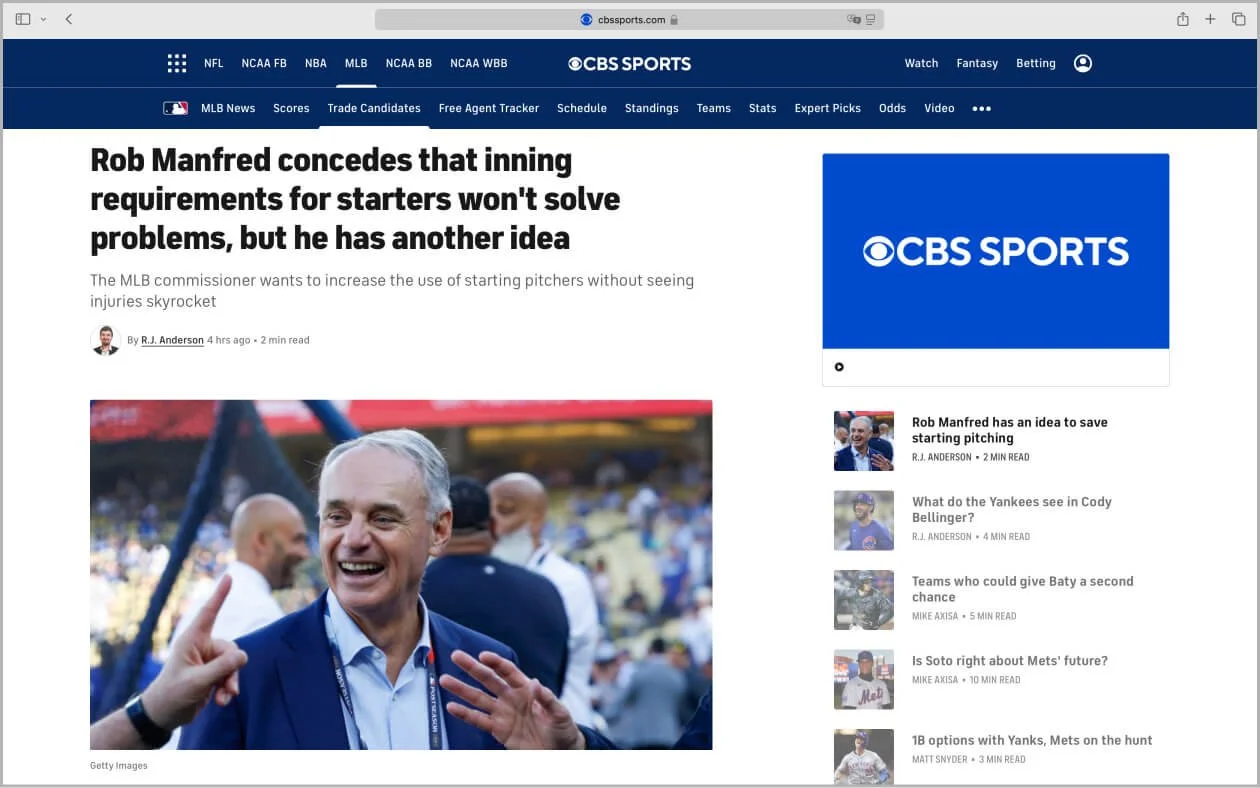This screenshot has width=1260, height=788.
Task: Click the CBS Sports header logo
Action: click(x=630, y=63)
